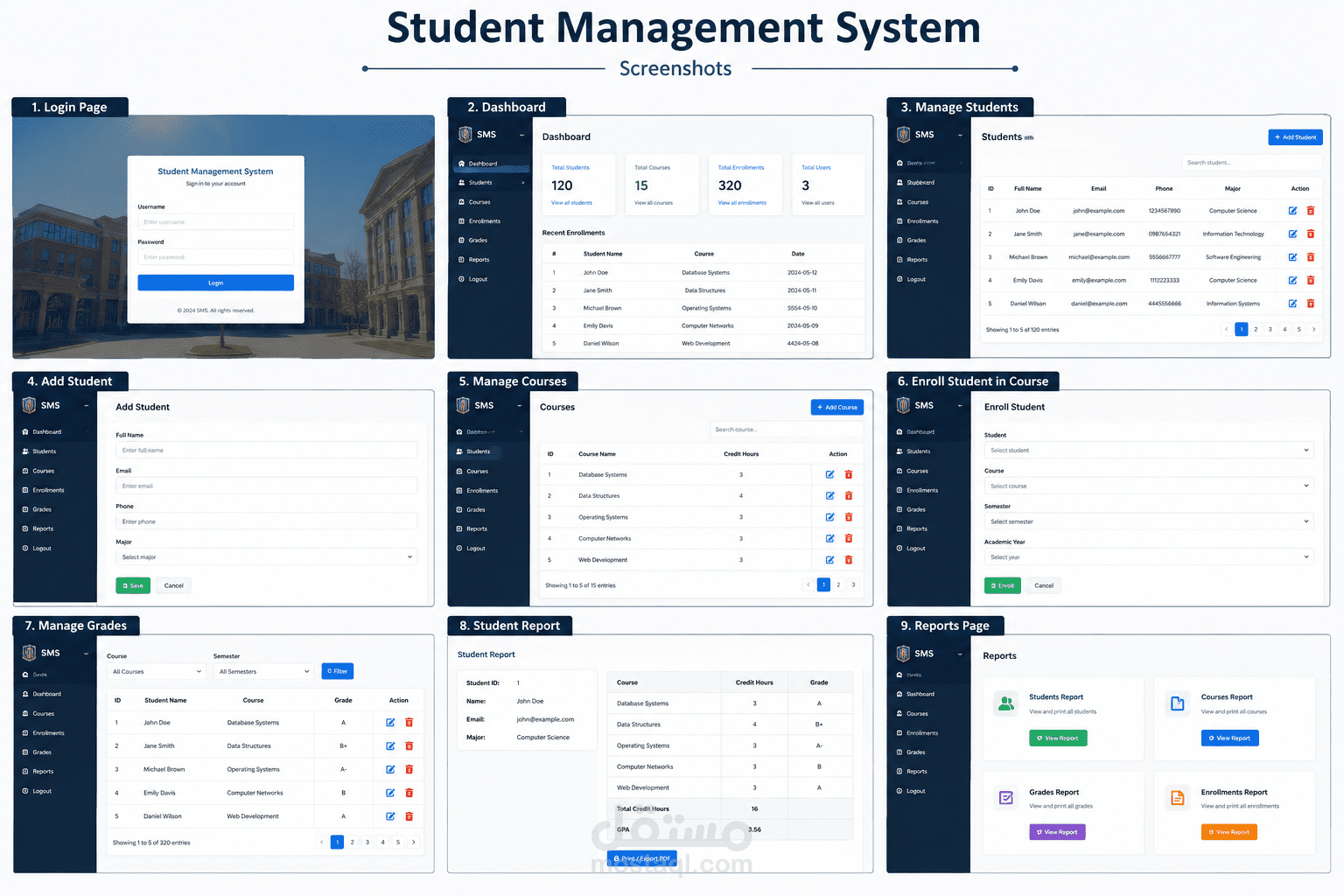The width and height of the screenshot is (1344, 896).
Task: Click the Search course box
Action: (x=787, y=430)
